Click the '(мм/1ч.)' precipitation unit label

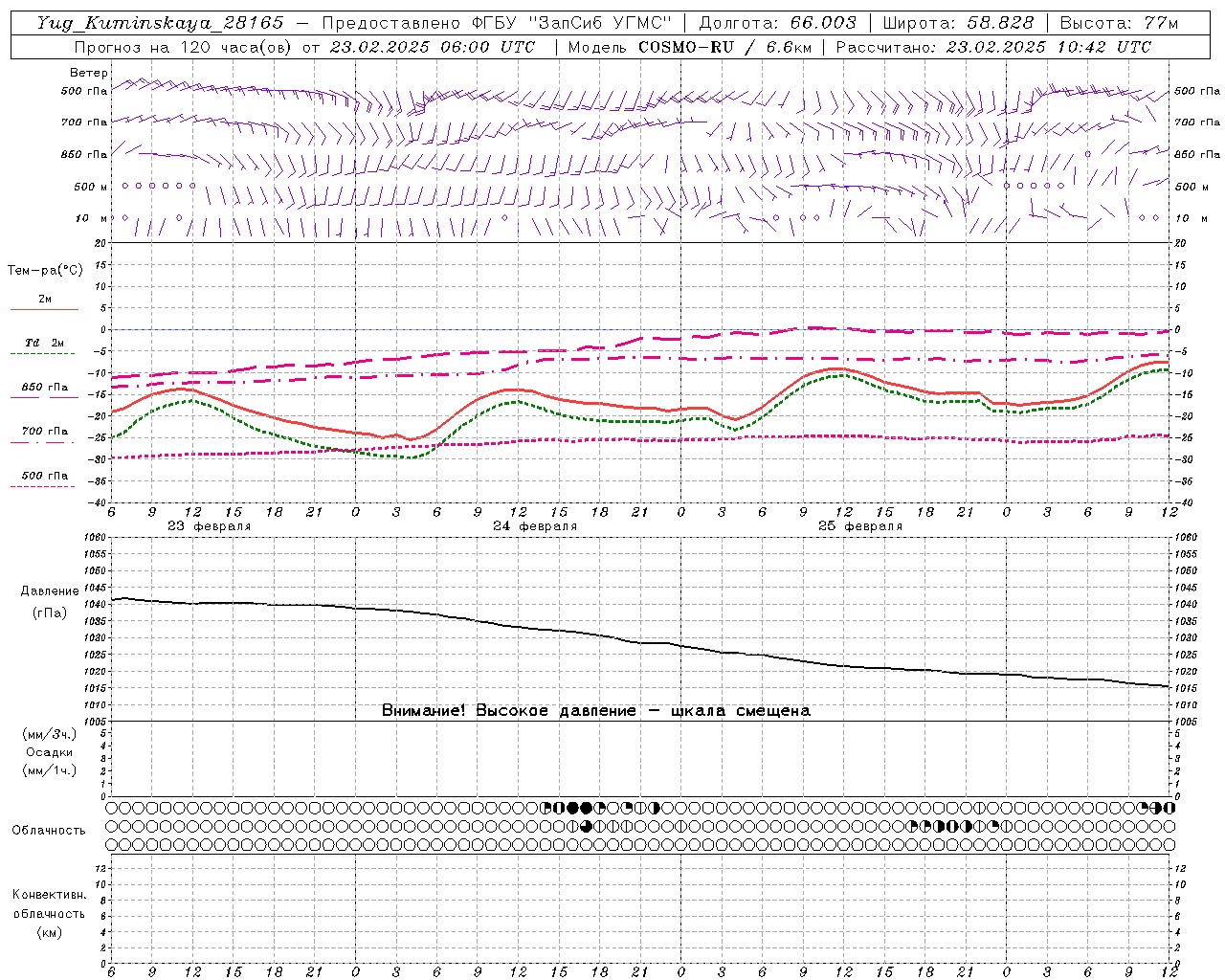click(x=49, y=770)
